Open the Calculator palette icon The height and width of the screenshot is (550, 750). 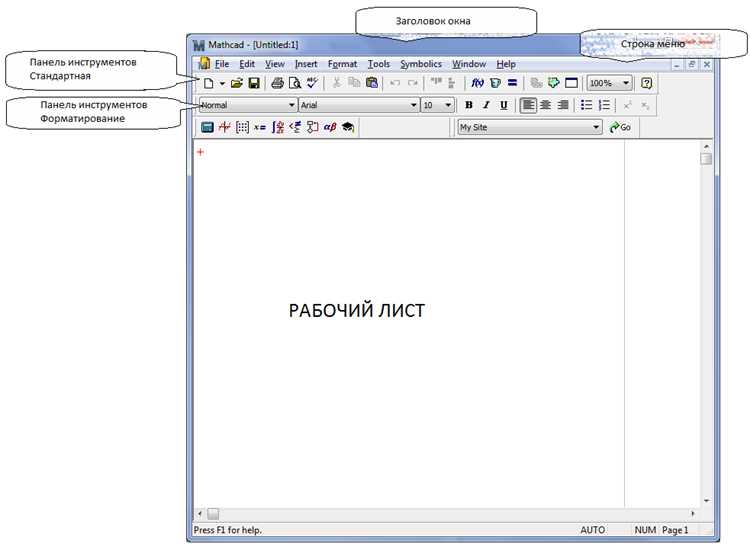(x=207, y=127)
